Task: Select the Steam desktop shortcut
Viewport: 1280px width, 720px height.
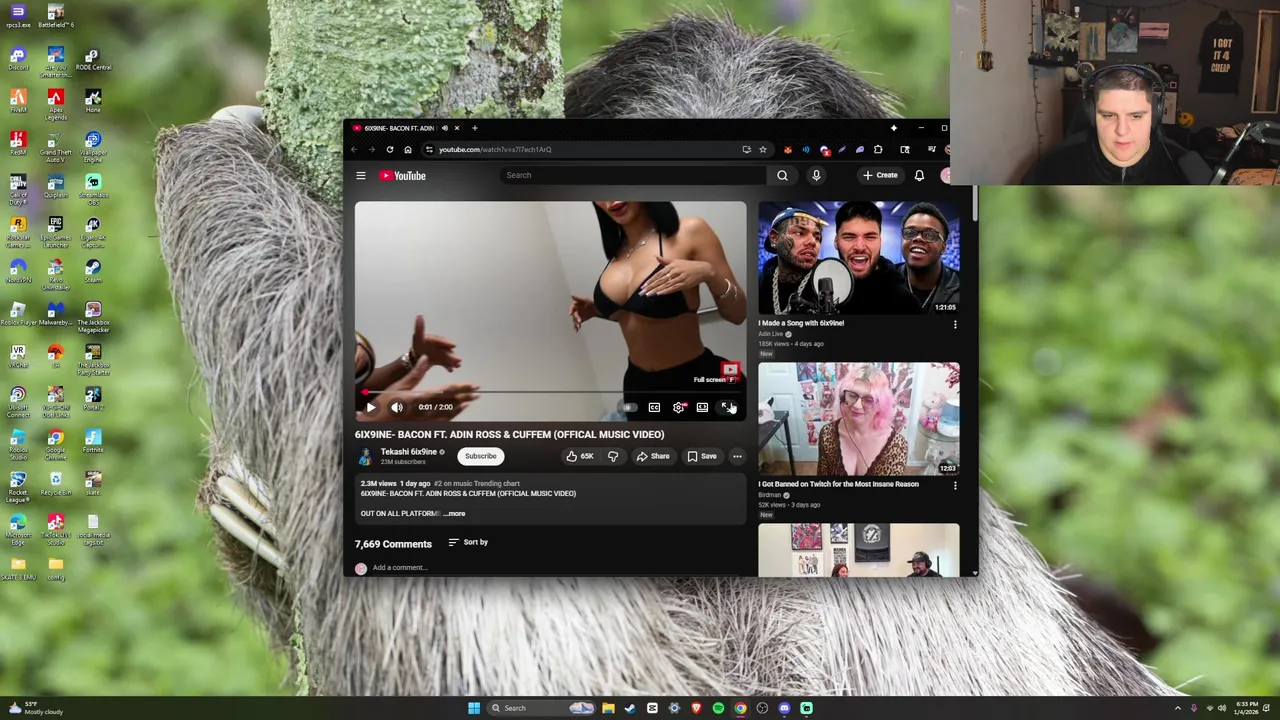Action: pyautogui.click(x=93, y=270)
